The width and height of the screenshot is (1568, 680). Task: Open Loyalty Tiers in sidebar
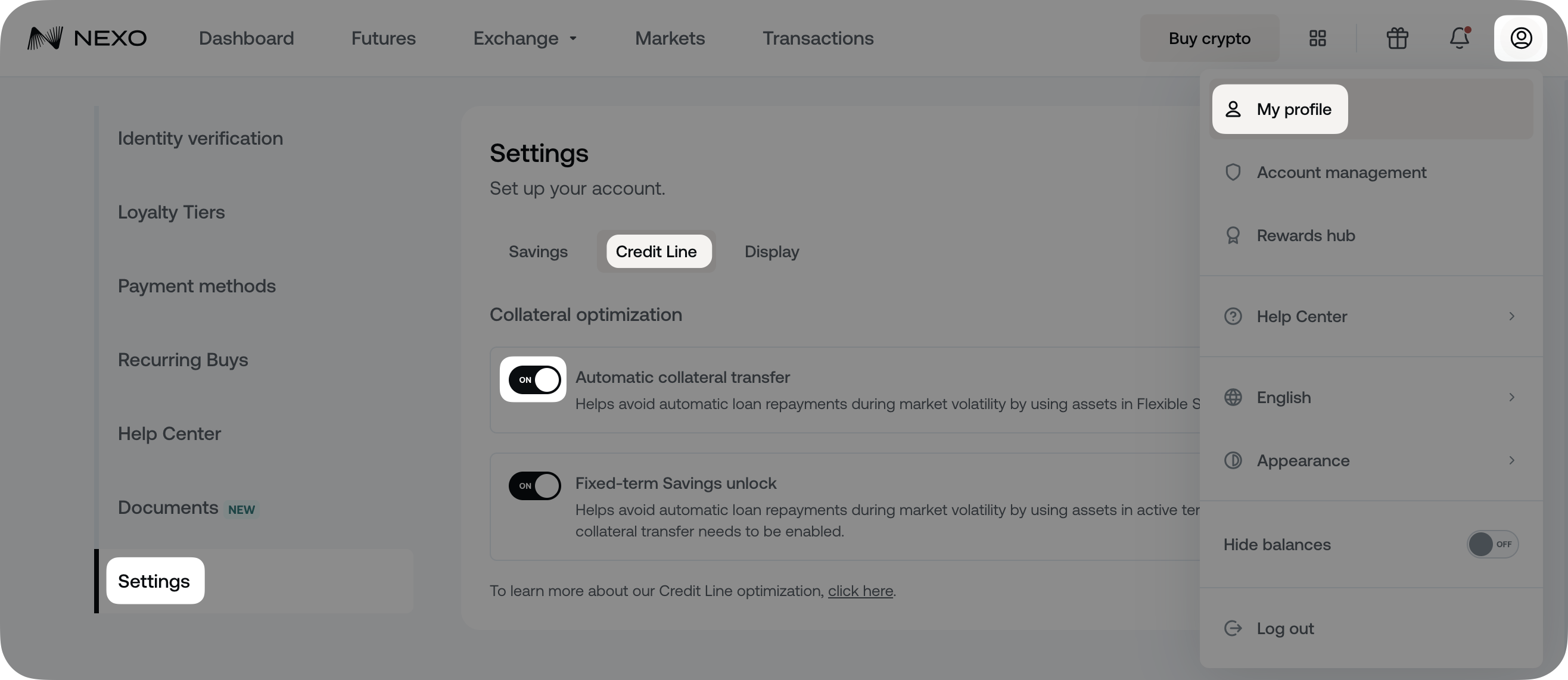171,212
